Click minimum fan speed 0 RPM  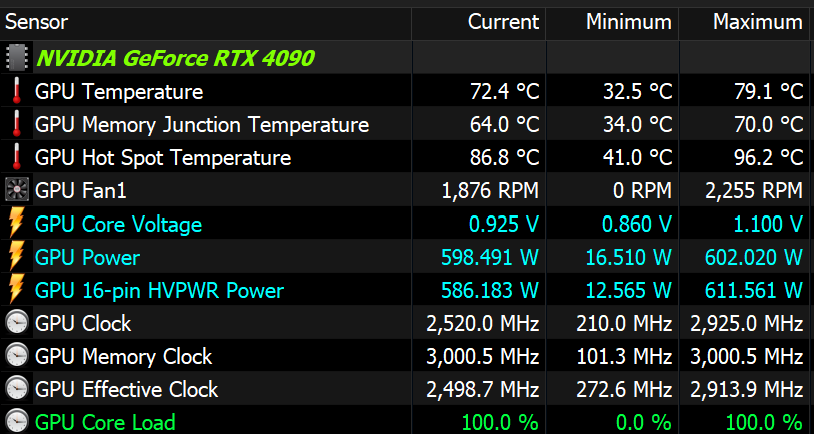pyautogui.click(x=642, y=191)
